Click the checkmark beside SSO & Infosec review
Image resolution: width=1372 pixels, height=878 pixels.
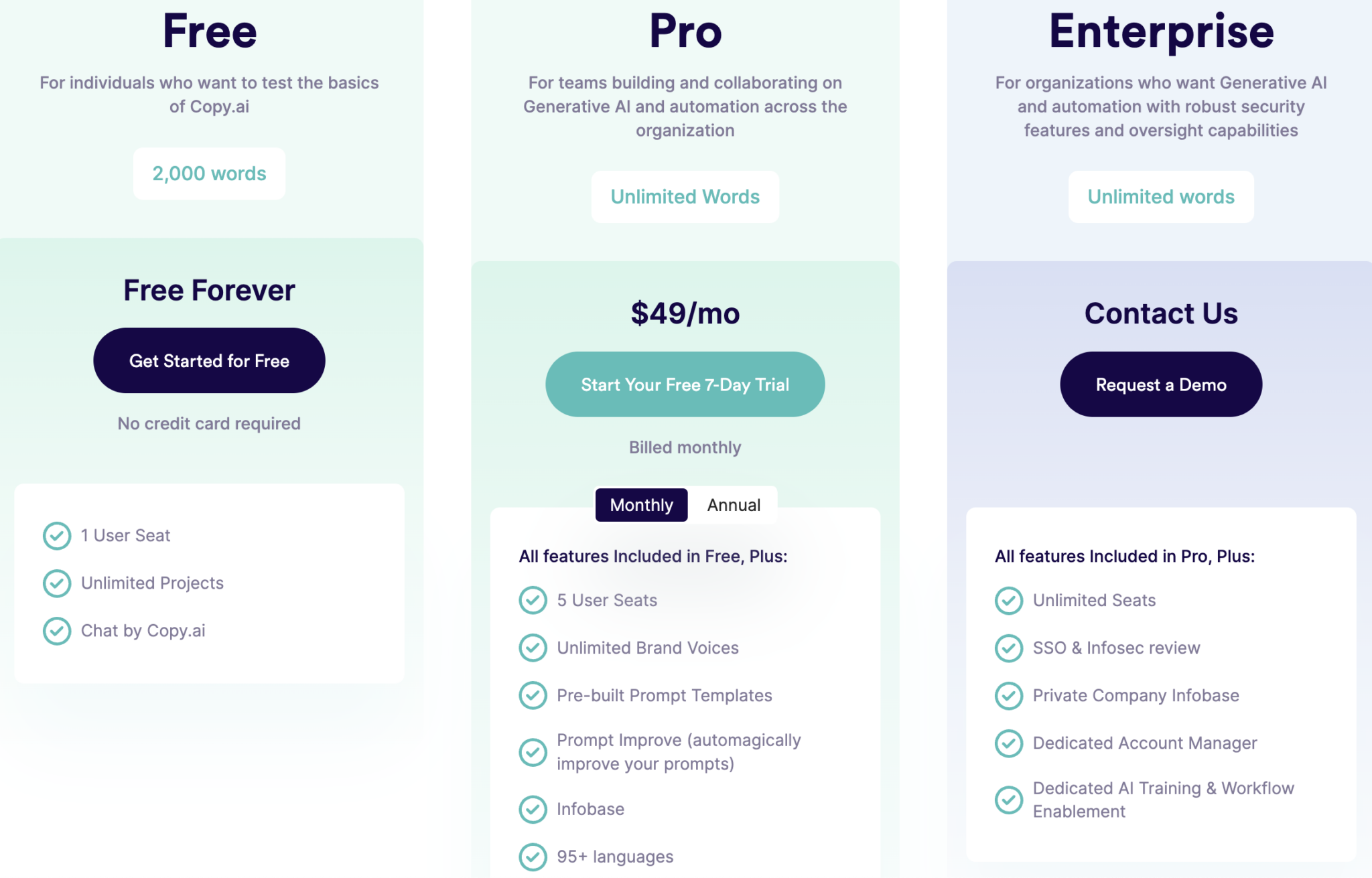point(1009,648)
